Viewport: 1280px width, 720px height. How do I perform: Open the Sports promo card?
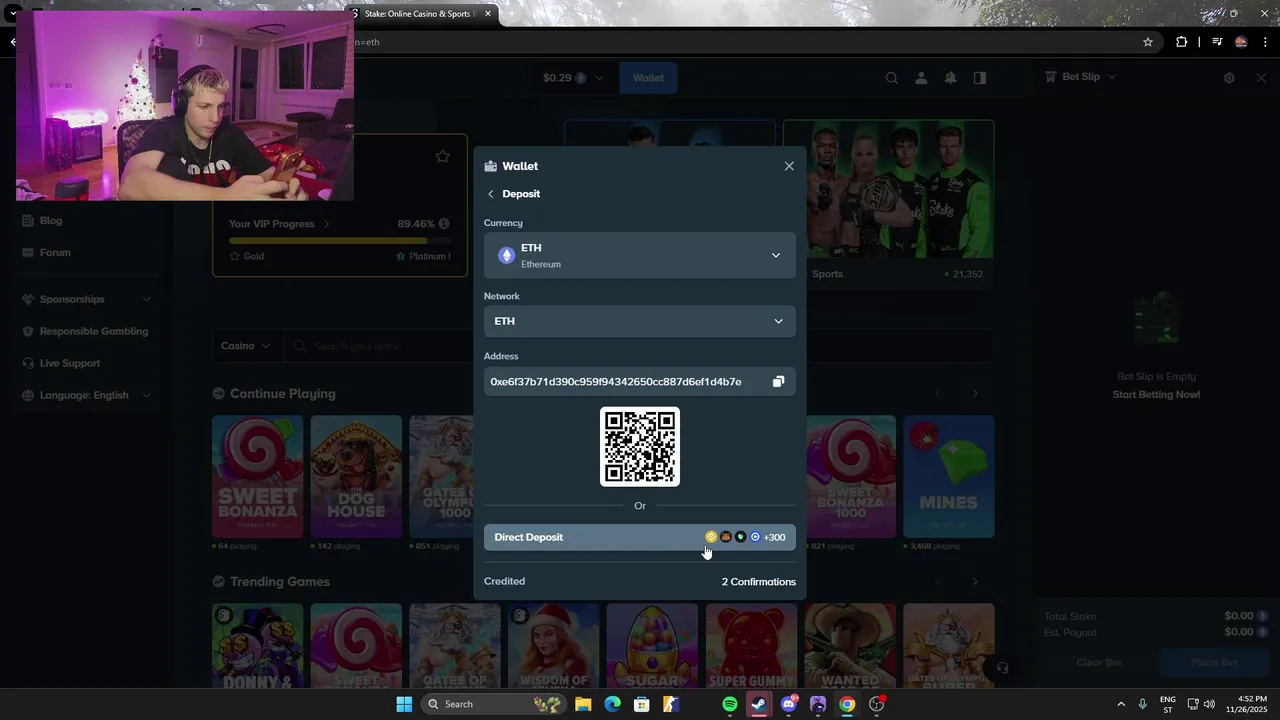coord(888,204)
